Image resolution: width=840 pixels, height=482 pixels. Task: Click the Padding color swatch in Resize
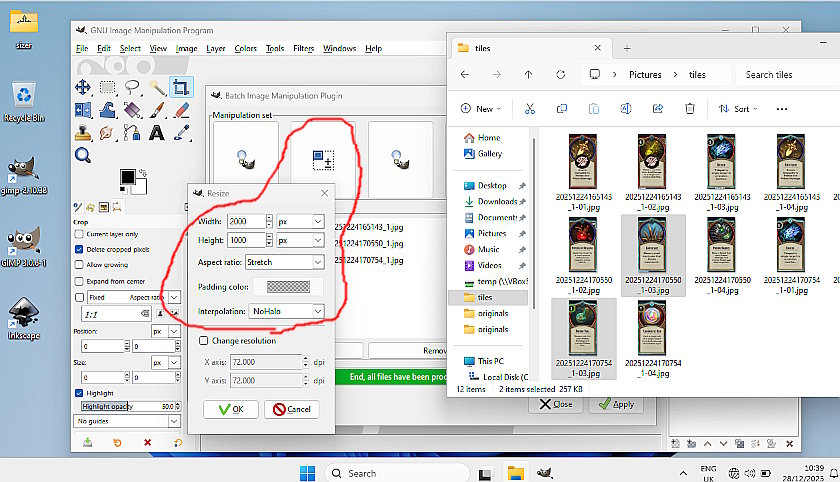click(x=288, y=287)
